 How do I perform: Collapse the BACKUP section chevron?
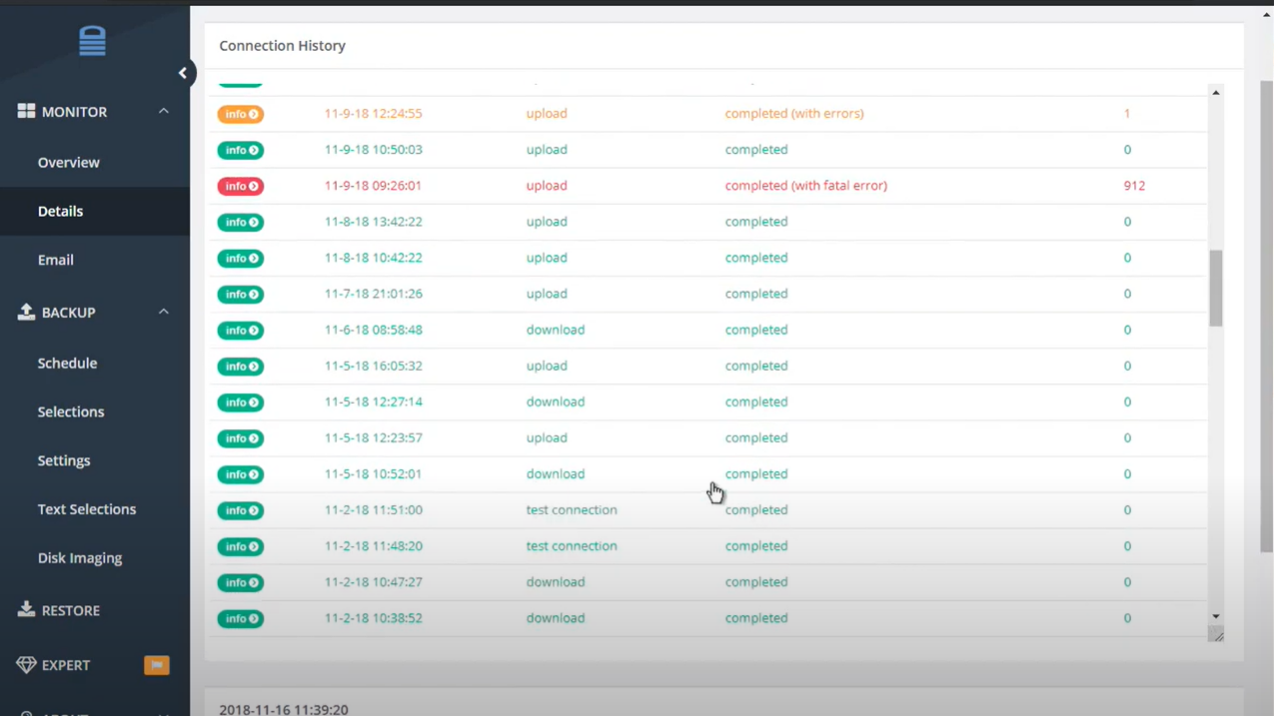click(x=163, y=311)
